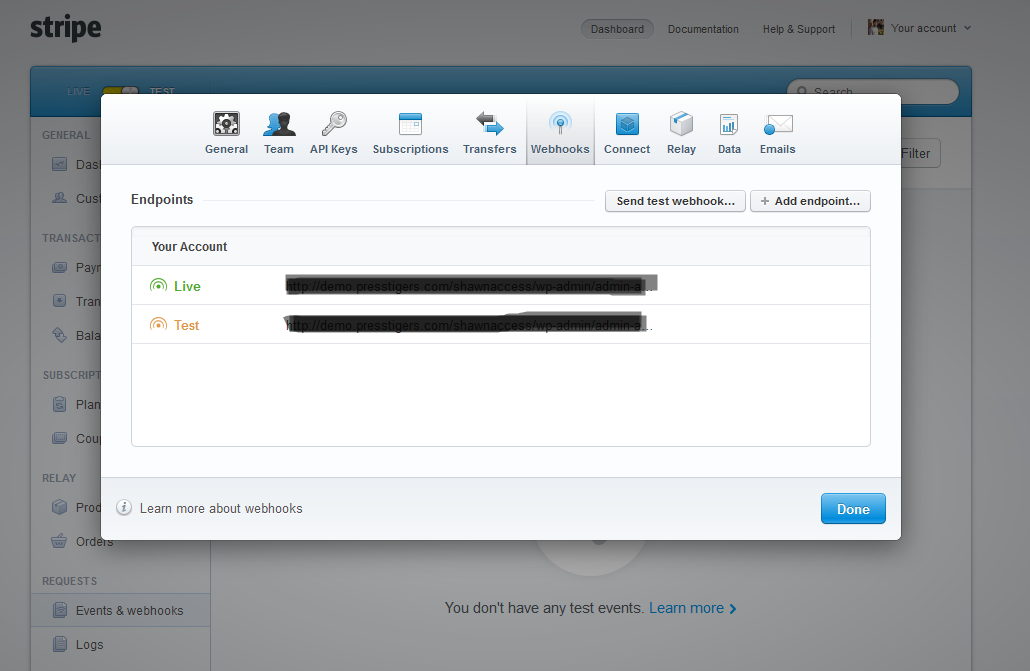Select the Relay box icon
Screen dimensions: 1030x671
[x=681, y=124]
